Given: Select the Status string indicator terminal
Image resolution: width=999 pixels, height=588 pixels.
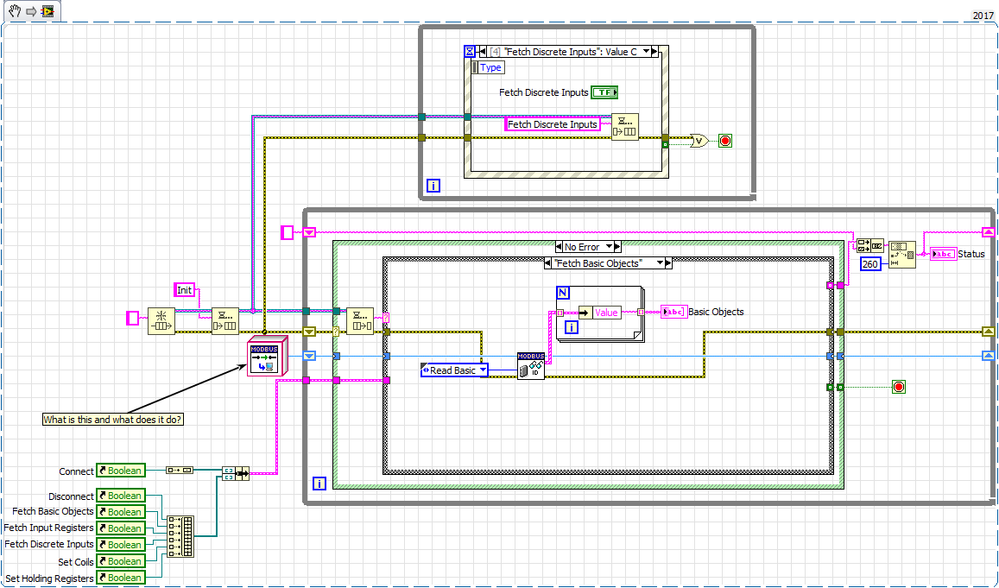Looking at the screenshot, I should pos(944,254).
